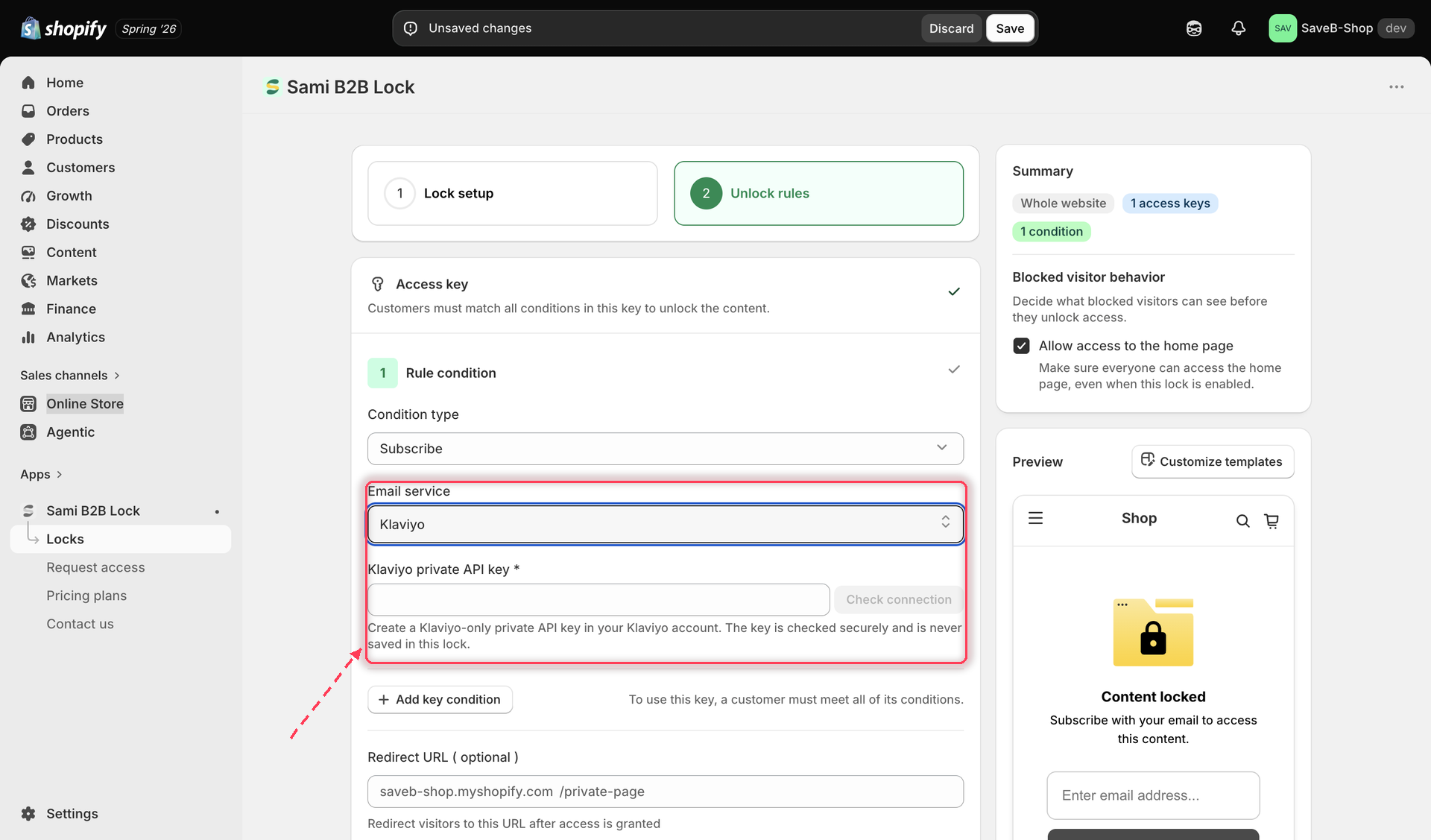Open the Condition type Subscribe dropdown
This screenshot has width=1431, height=840.
pos(666,449)
